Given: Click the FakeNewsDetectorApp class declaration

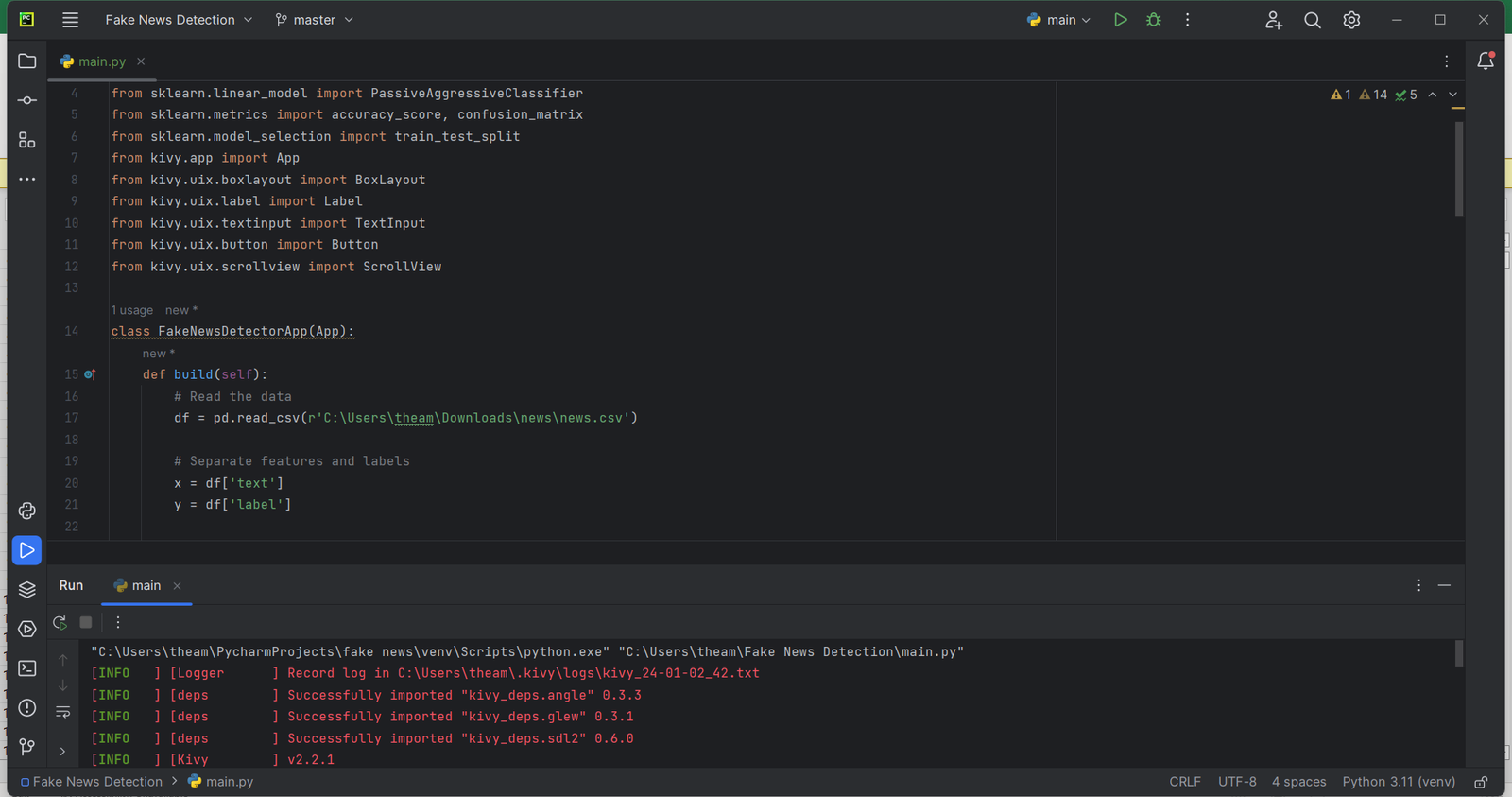Looking at the screenshot, I should [232, 332].
